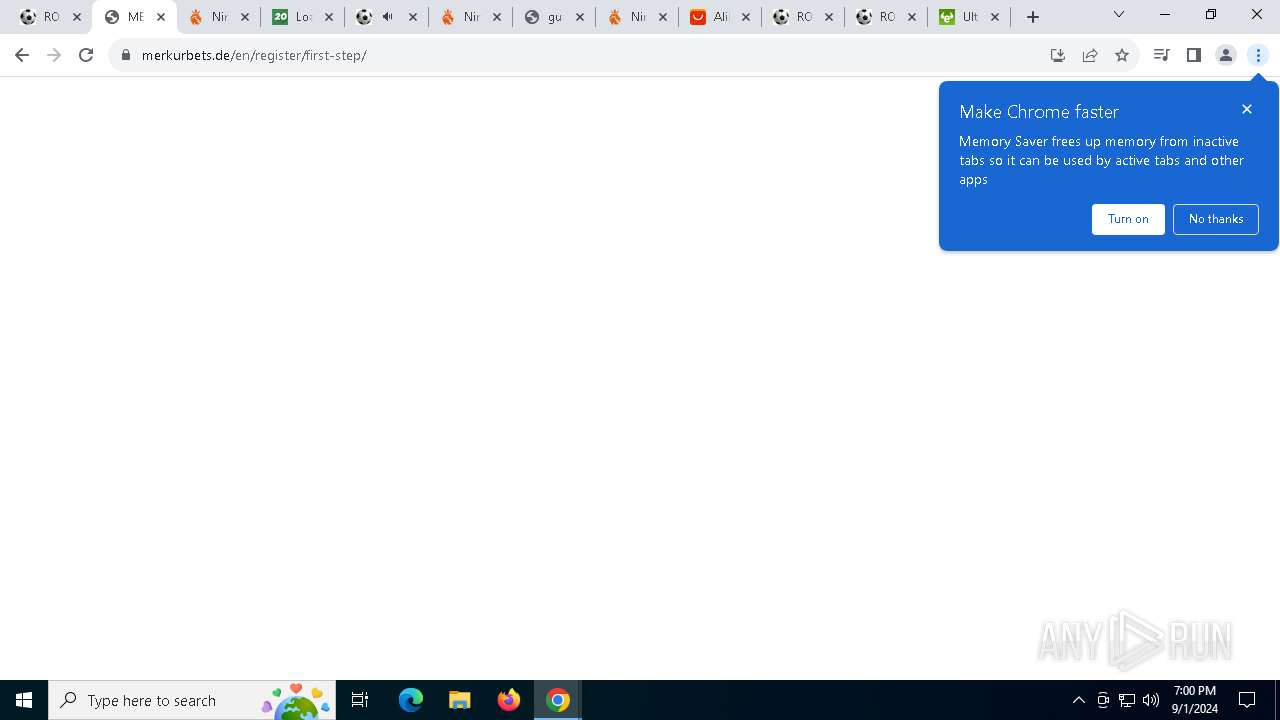Turn on Memory Saver
Viewport: 1280px width, 720px height.
(x=1128, y=219)
